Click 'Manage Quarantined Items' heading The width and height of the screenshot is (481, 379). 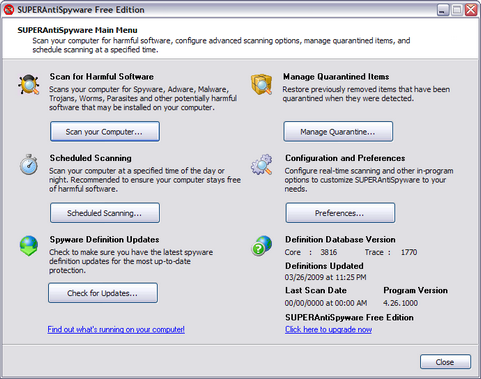336,77
